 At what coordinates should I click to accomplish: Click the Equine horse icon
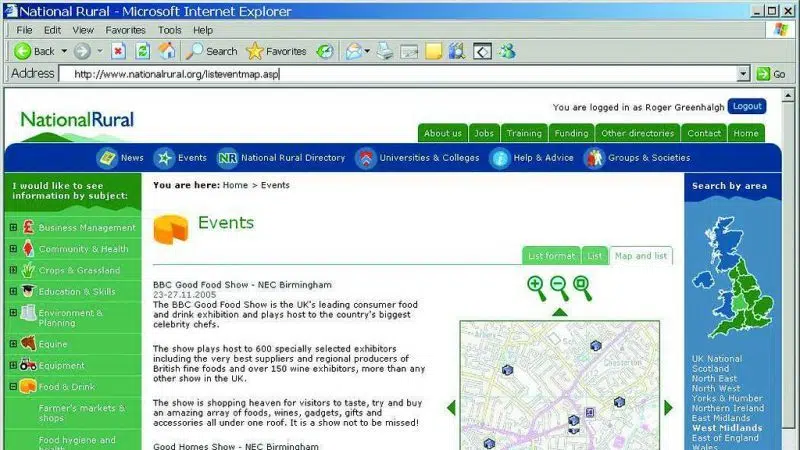(28, 343)
